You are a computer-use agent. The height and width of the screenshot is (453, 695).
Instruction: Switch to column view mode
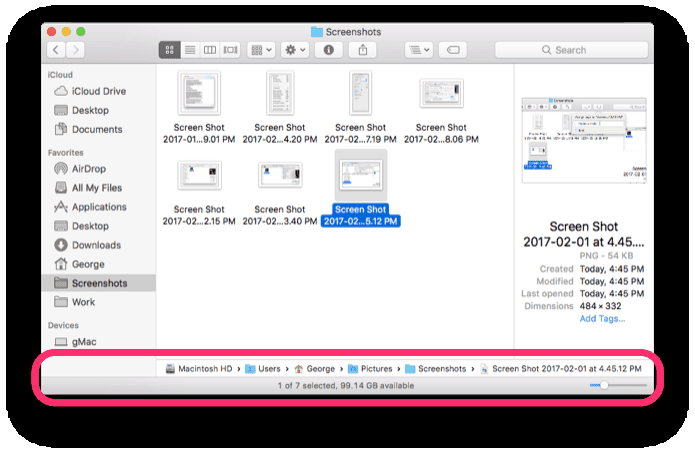tap(210, 50)
